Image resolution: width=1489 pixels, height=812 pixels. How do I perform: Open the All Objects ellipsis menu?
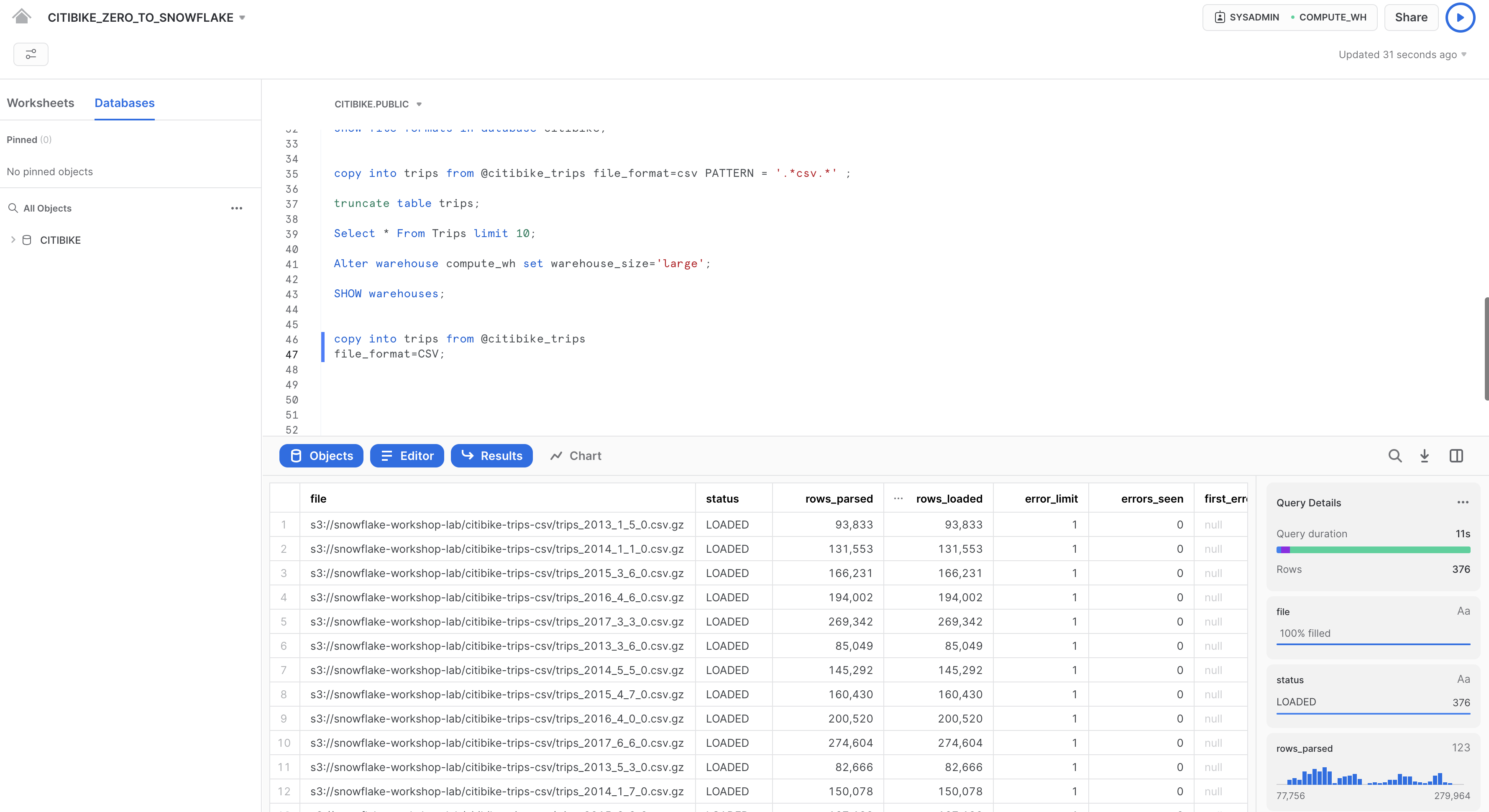[236, 208]
